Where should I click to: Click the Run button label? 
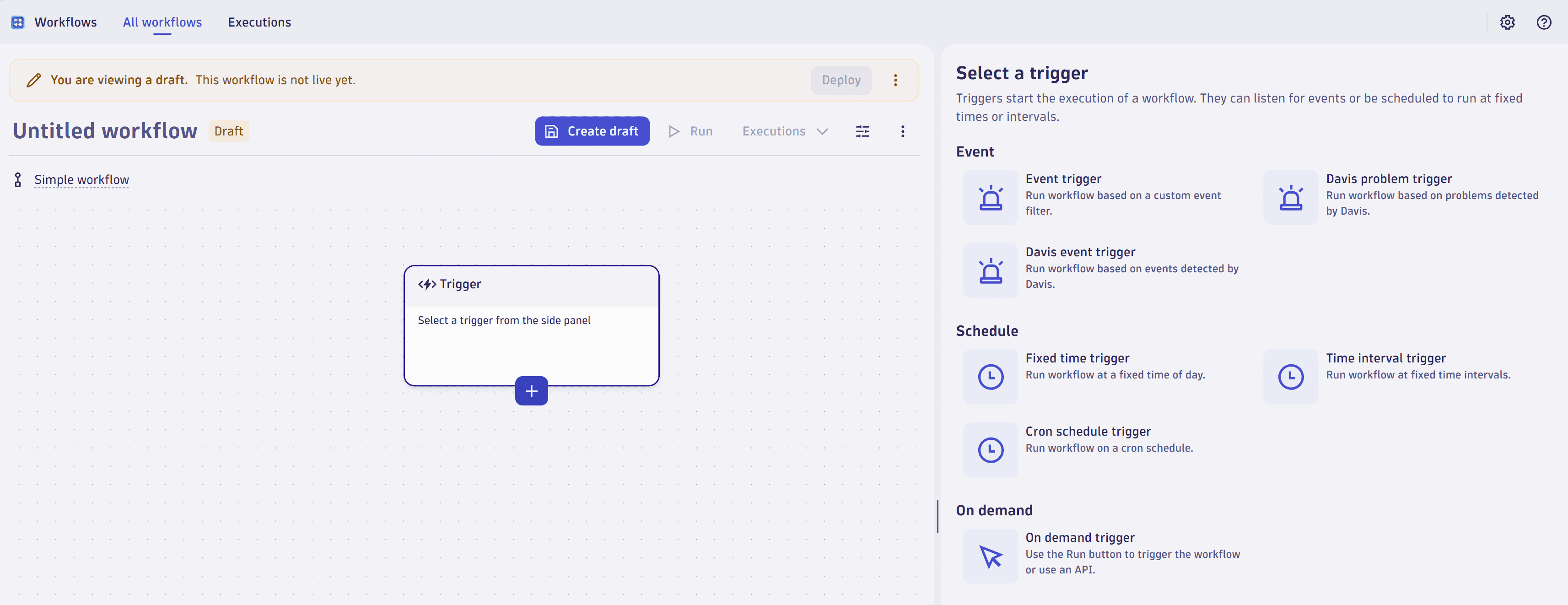[x=701, y=131]
